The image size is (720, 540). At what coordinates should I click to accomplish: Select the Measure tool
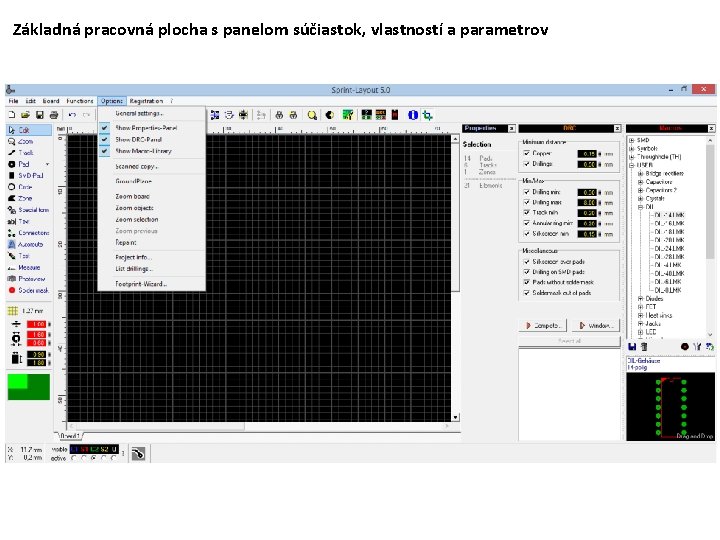[28, 267]
